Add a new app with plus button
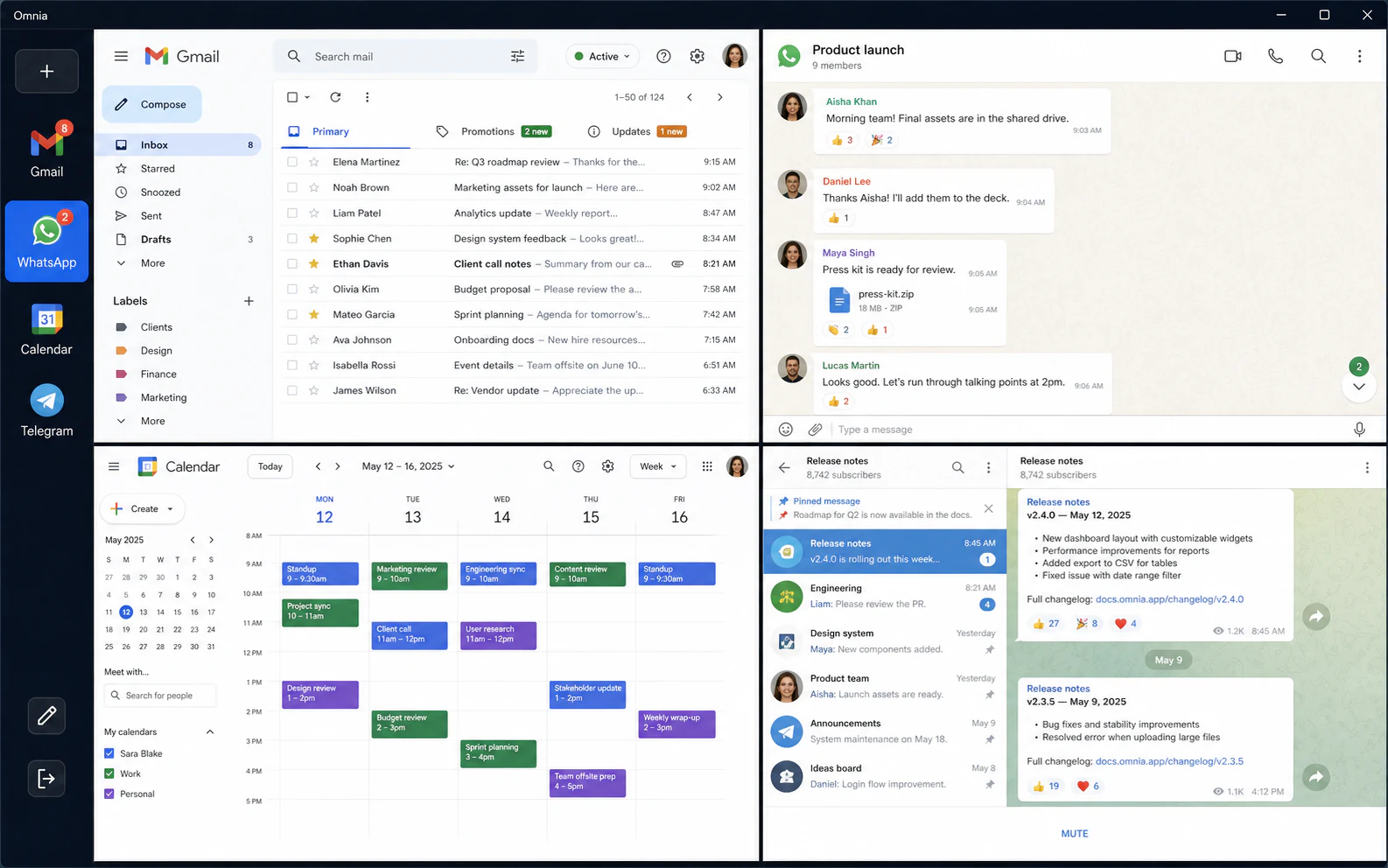The height and width of the screenshot is (868, 1388). point(47,71)
